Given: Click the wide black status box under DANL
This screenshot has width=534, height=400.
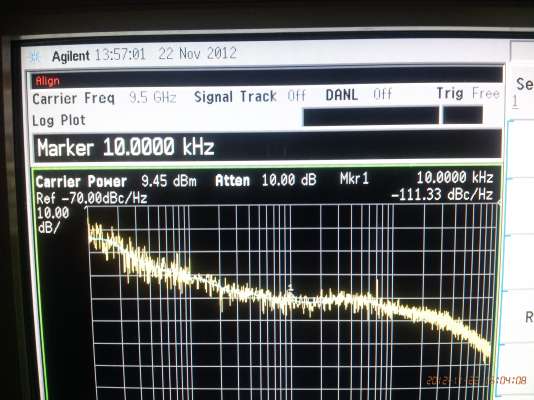Looking at the screenshot, I should pos(371,117).
